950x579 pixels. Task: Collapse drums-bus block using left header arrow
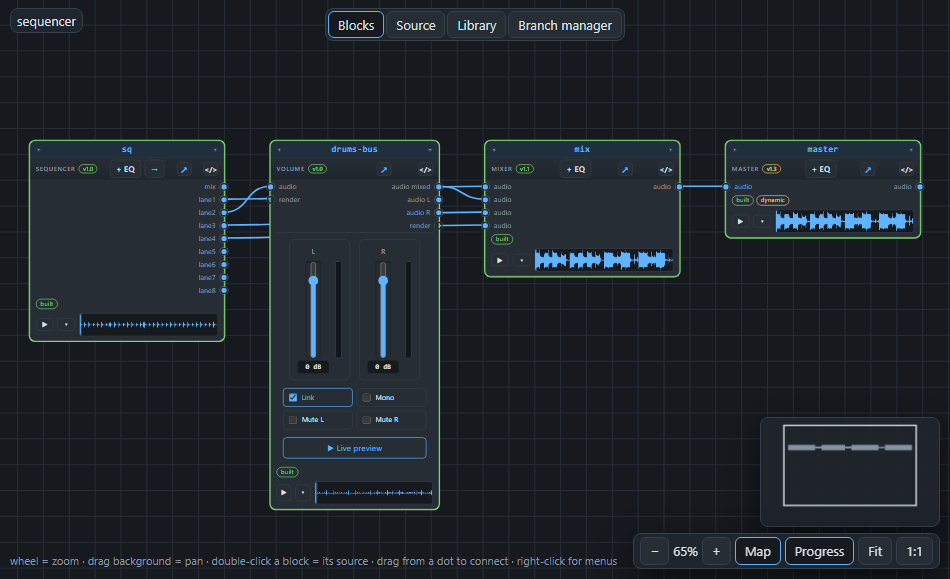coord(279,150)
